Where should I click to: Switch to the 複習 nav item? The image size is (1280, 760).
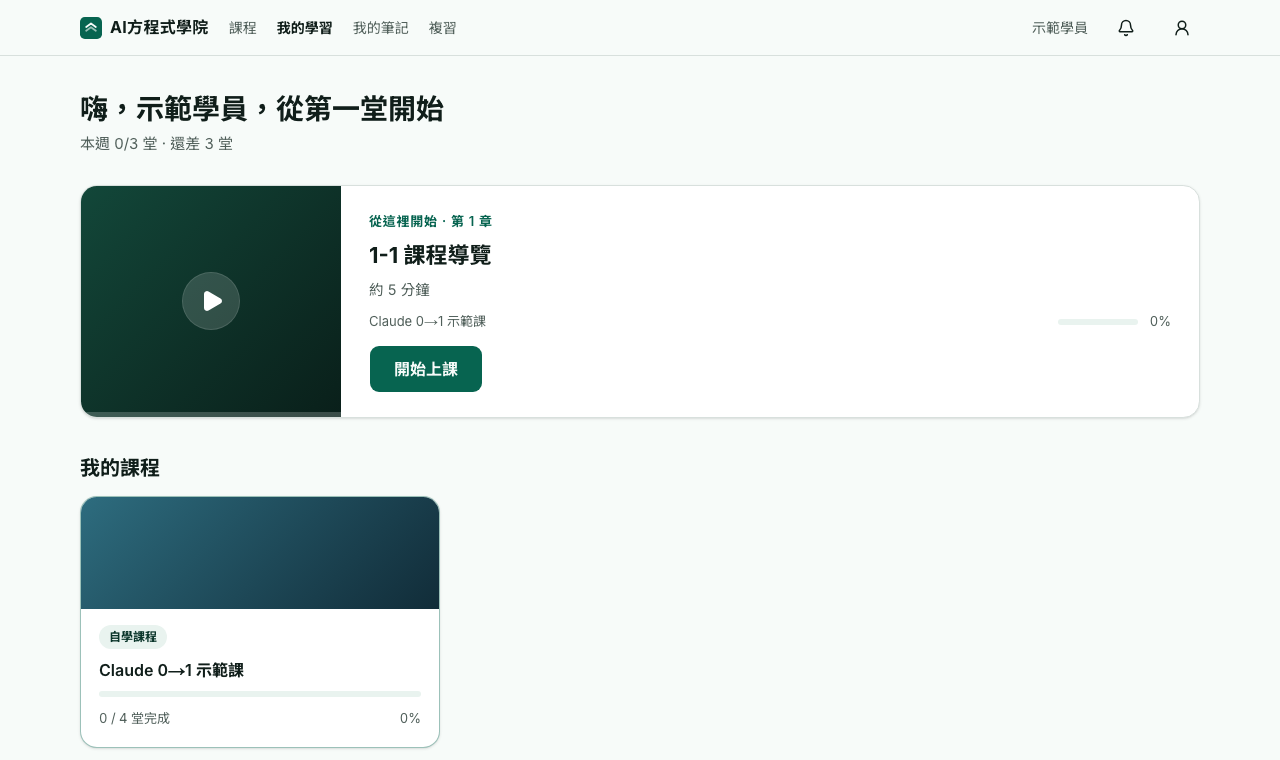[443, 28]
